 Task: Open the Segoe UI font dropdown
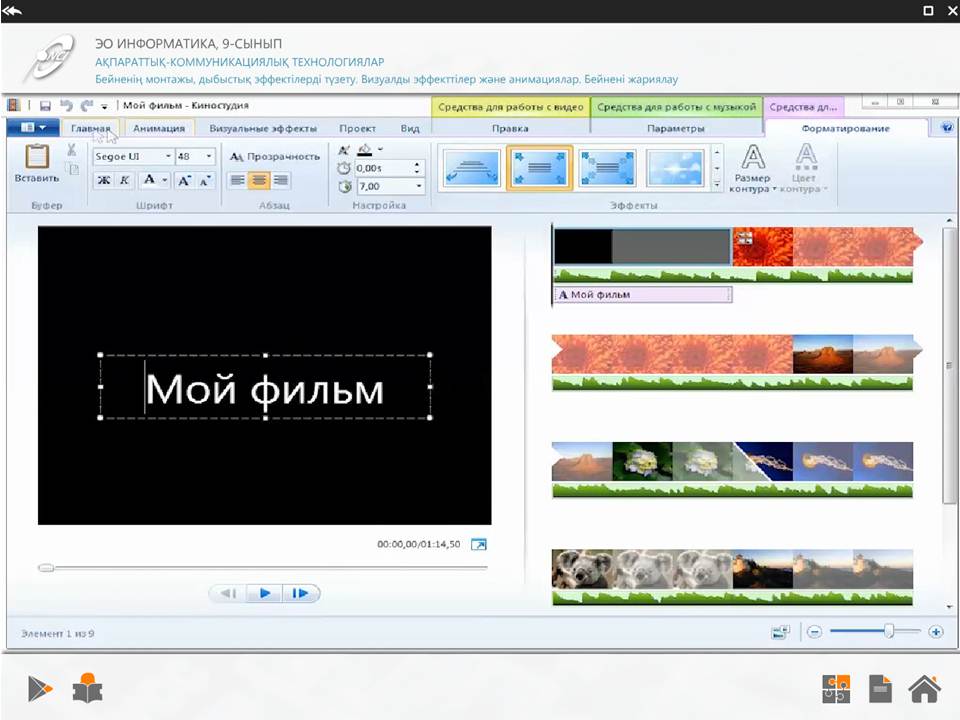coord(133,156)
